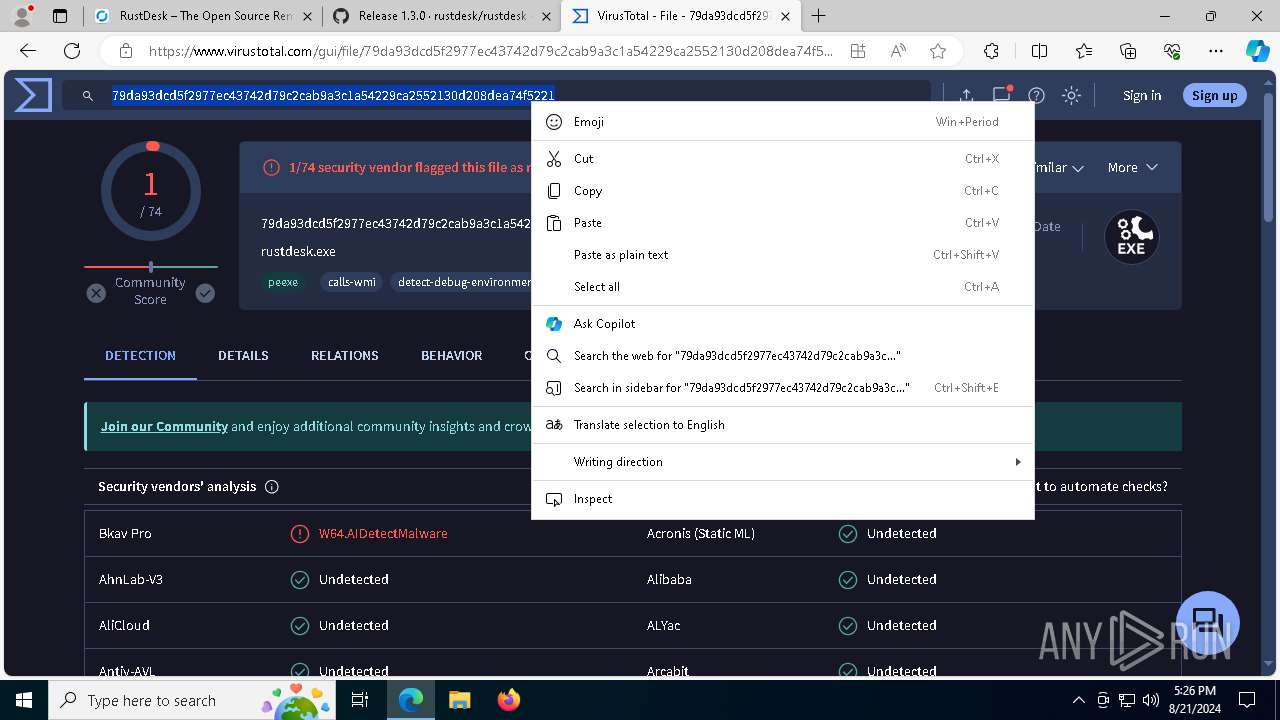This screenshot has width=1280, height=720.
Task: Click Search the web for the hash
Action: coord(782,356)
